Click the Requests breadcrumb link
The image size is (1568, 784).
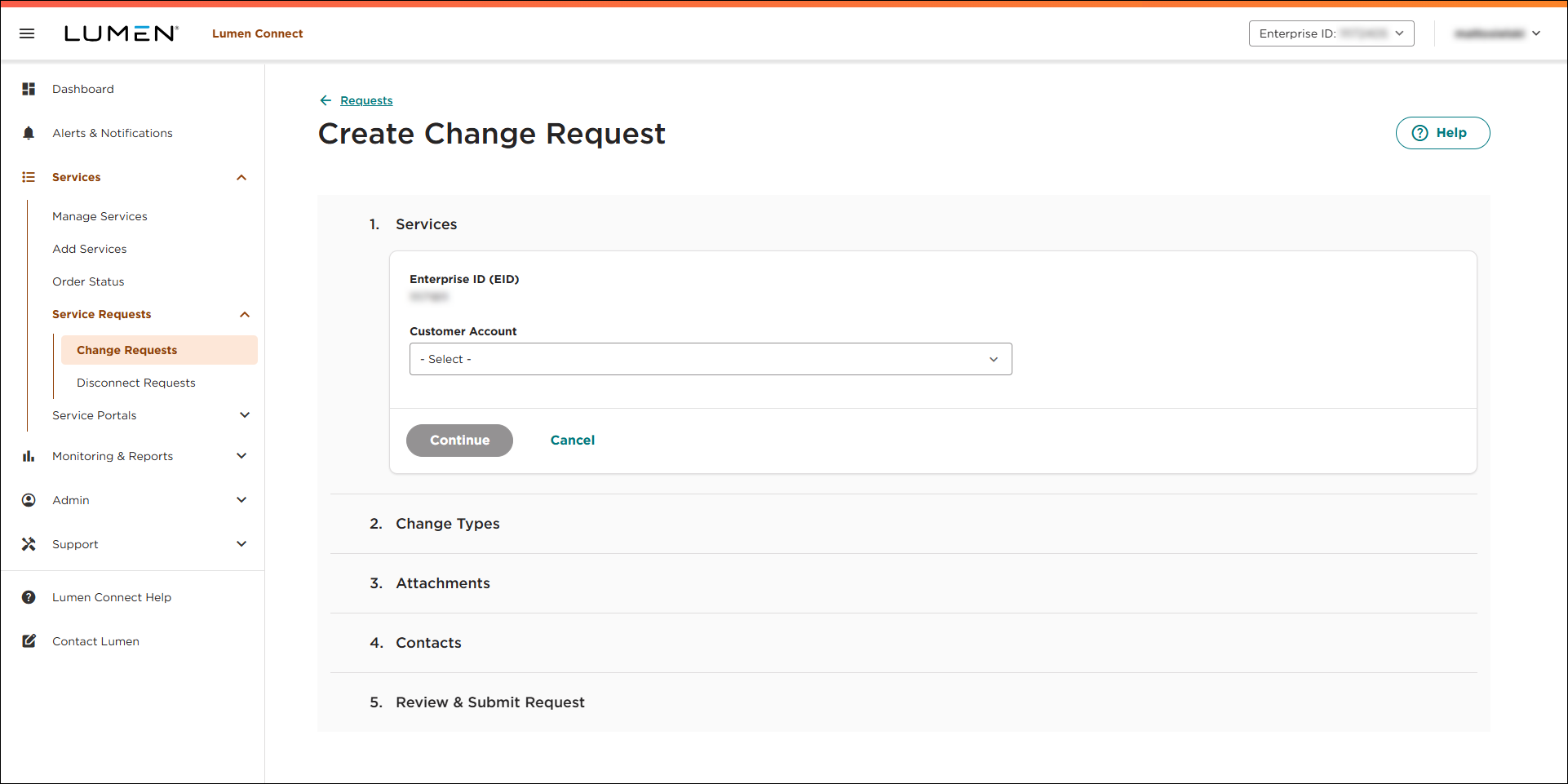tap(366, 100)
